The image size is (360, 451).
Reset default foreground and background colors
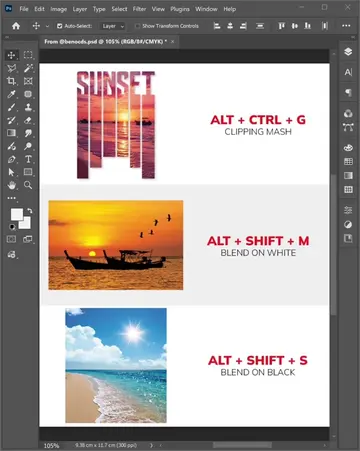[12, 227]
